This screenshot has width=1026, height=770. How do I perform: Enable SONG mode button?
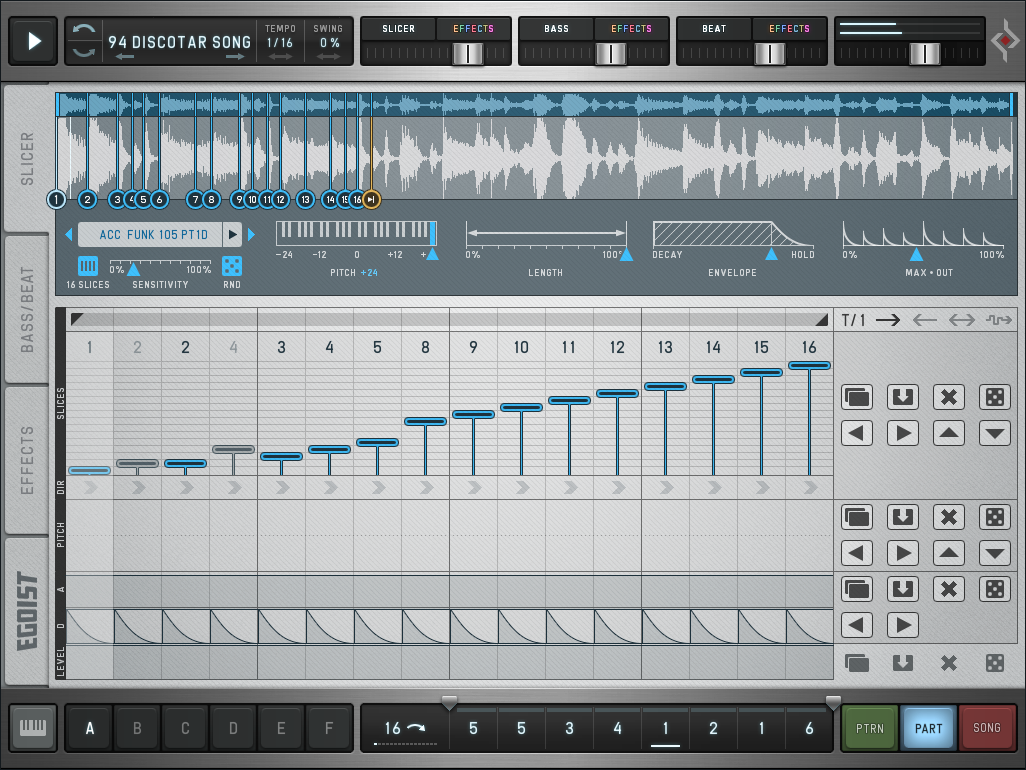click(x=986, y=728)
